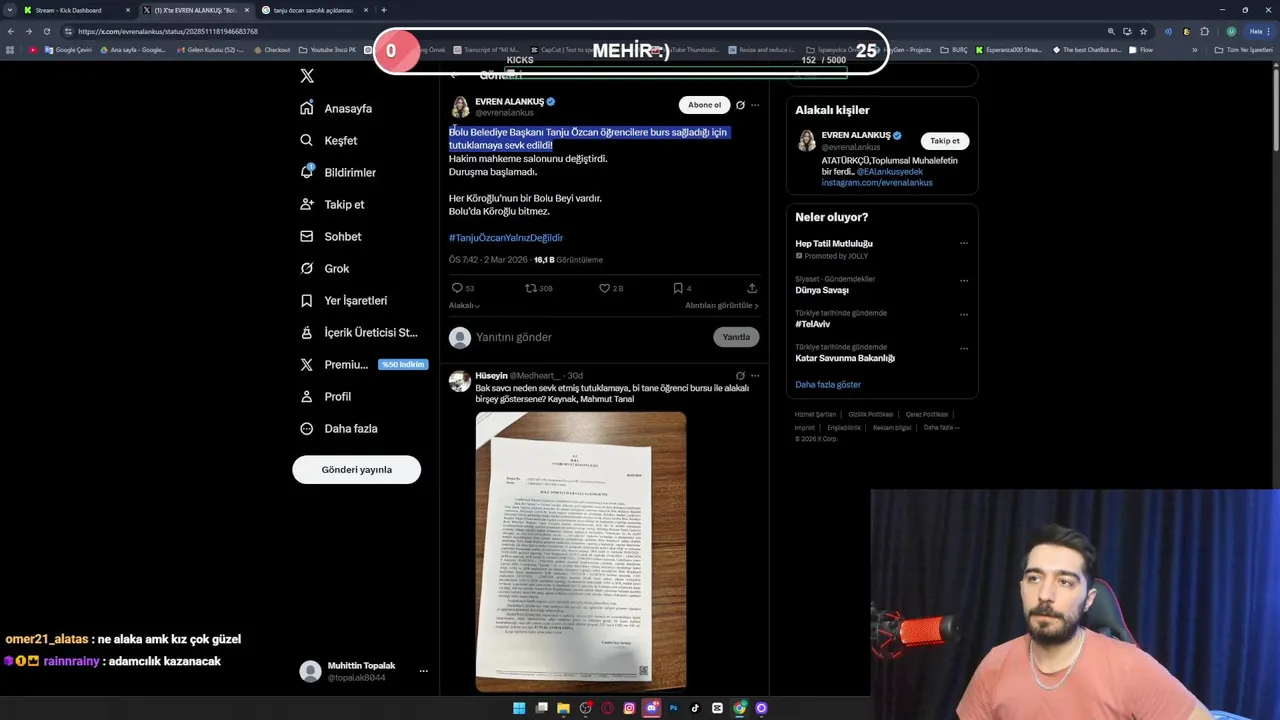This screenshot has height=720, width=1280.
Task: Open Windows Start menu
Action: [x=519, y=708]
